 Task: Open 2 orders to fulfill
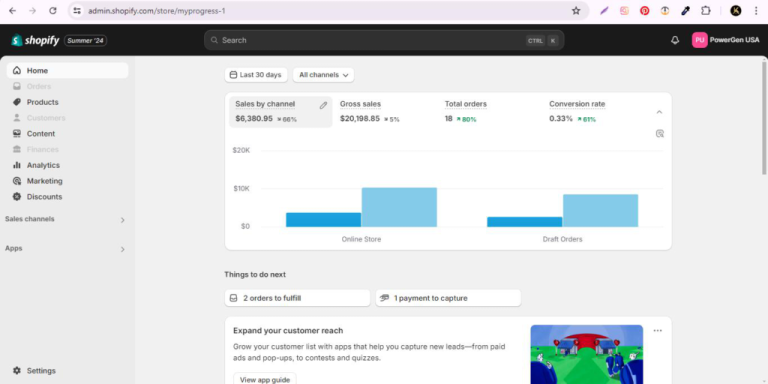coord(297,298)
